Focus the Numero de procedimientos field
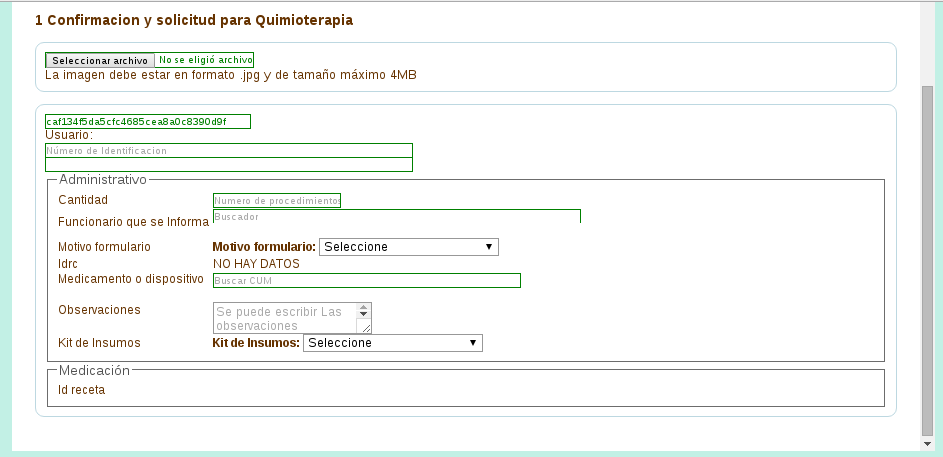The height and width of the screenshot is (457, 943). [x=277, y=200]
